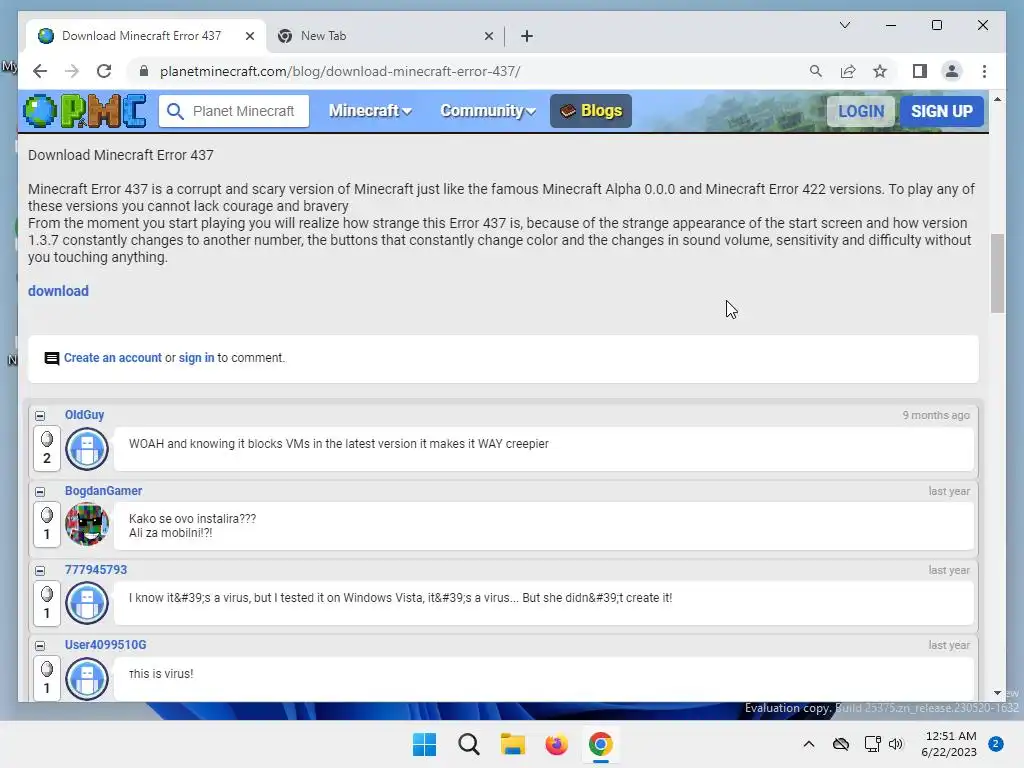Toggle the browser side panel
This screenshot has height=768, width=1024.
(x=920, y=71)
